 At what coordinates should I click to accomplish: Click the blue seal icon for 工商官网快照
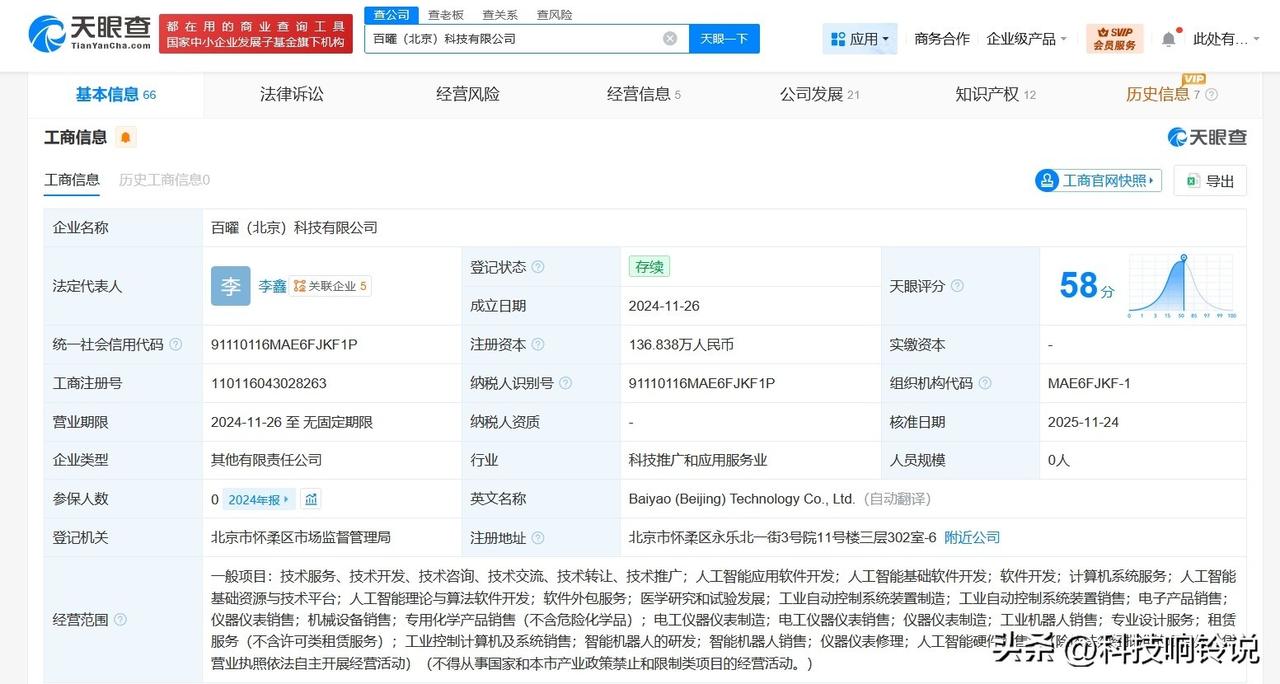[x=1048, y=180]
